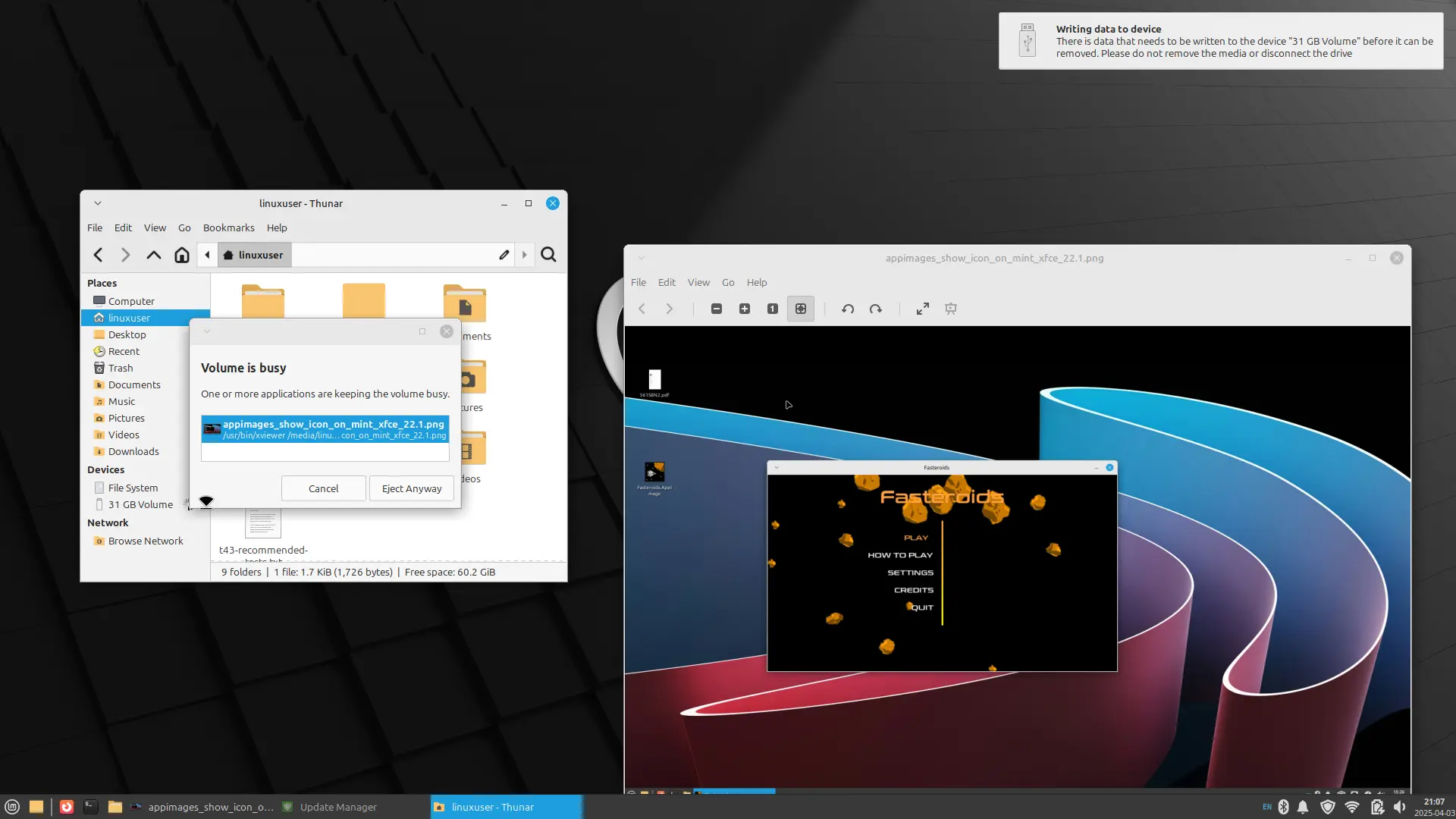Start slideshow in image viewer
The image size is (1456, 819).
(x=950, y=309)
